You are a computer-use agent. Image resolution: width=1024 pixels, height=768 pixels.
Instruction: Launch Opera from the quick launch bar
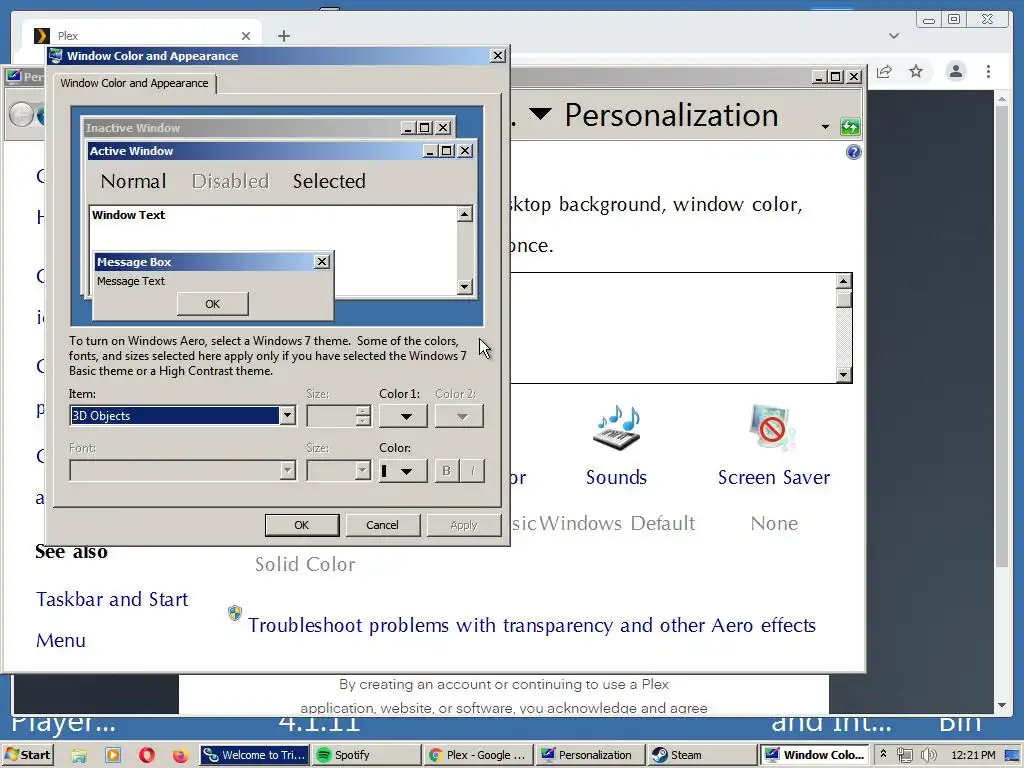pos(147,756)
